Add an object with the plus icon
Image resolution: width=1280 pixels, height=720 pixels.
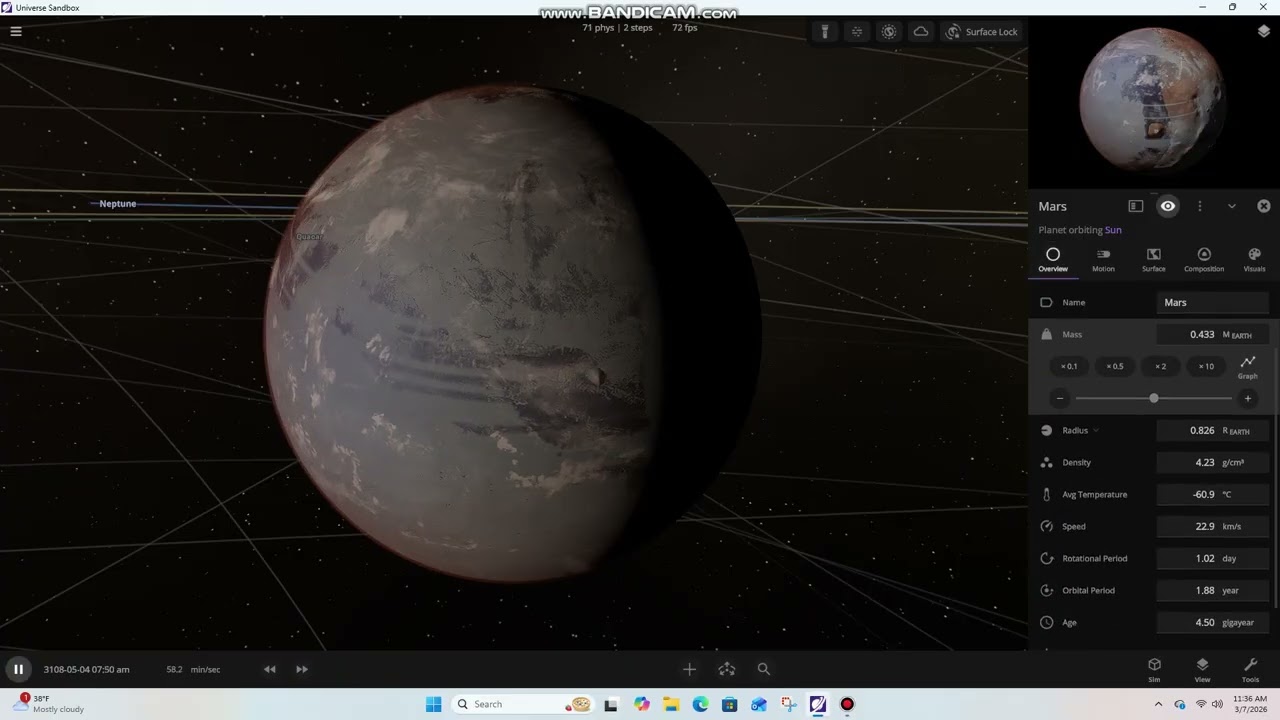coord(689,669)
